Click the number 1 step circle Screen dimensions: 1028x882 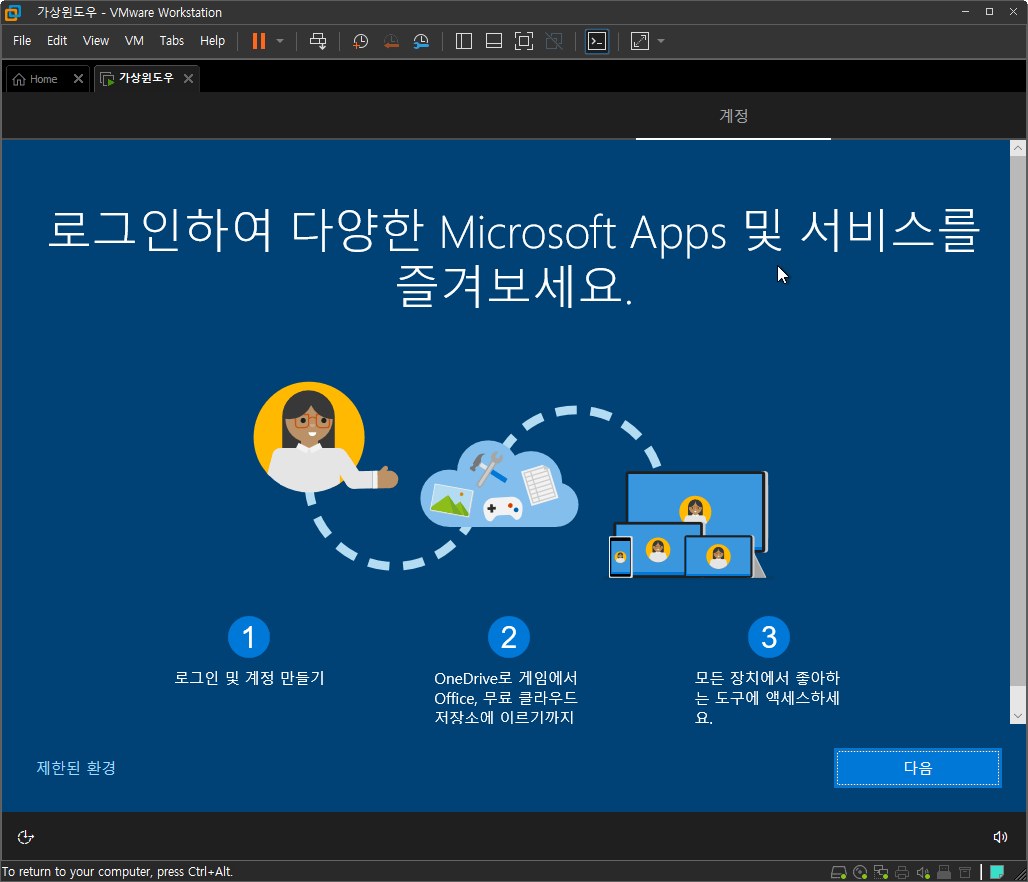tap(248, 637)
